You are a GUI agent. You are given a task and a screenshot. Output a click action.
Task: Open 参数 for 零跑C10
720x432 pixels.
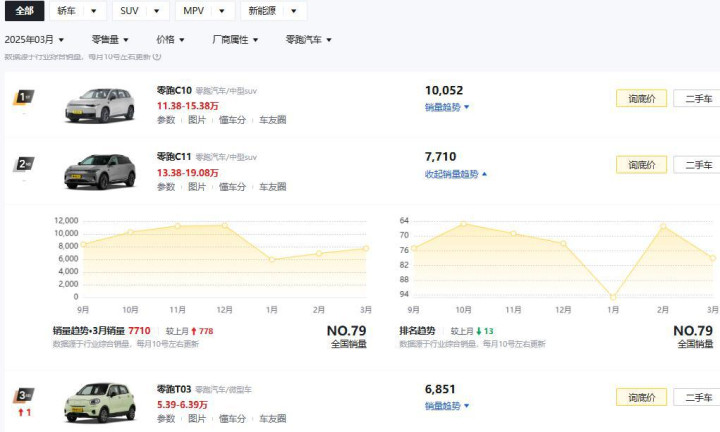tap(166, 120)
